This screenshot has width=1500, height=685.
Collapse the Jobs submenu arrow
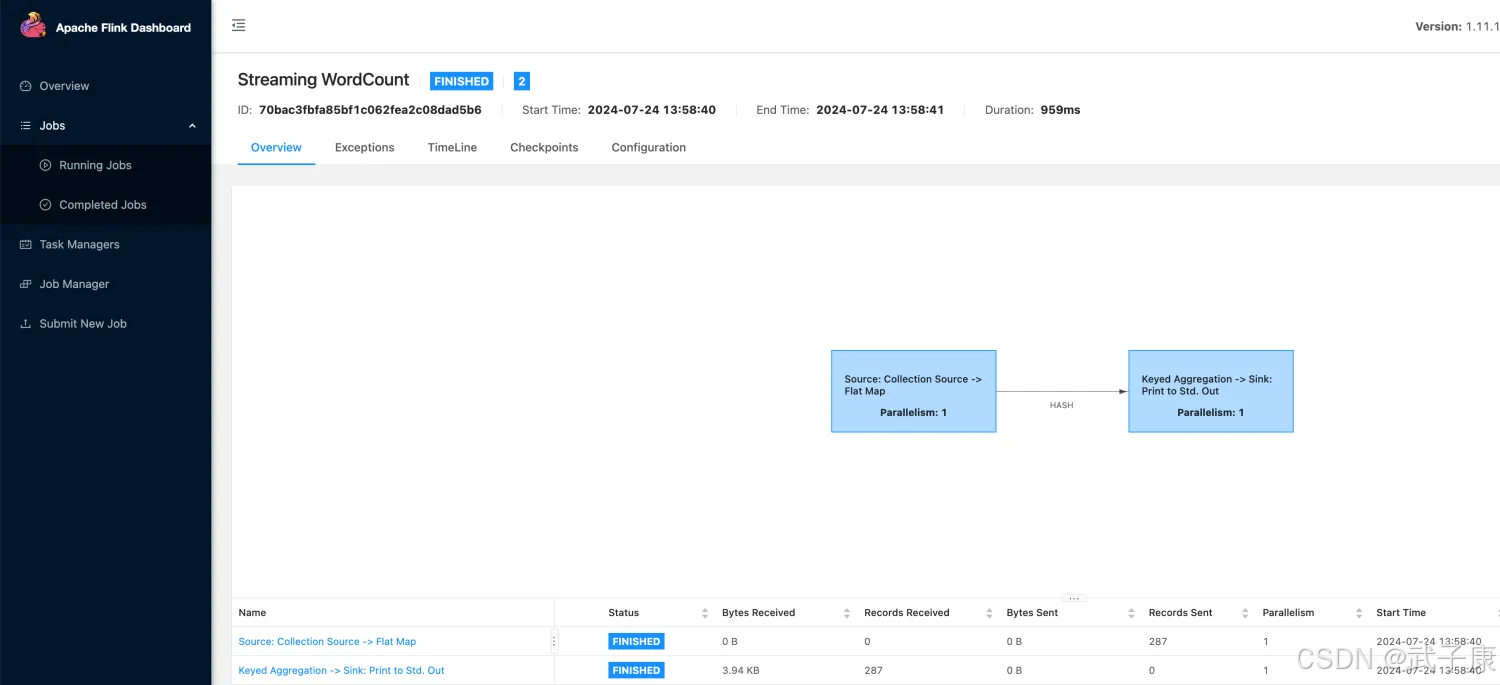click(192, 126)
